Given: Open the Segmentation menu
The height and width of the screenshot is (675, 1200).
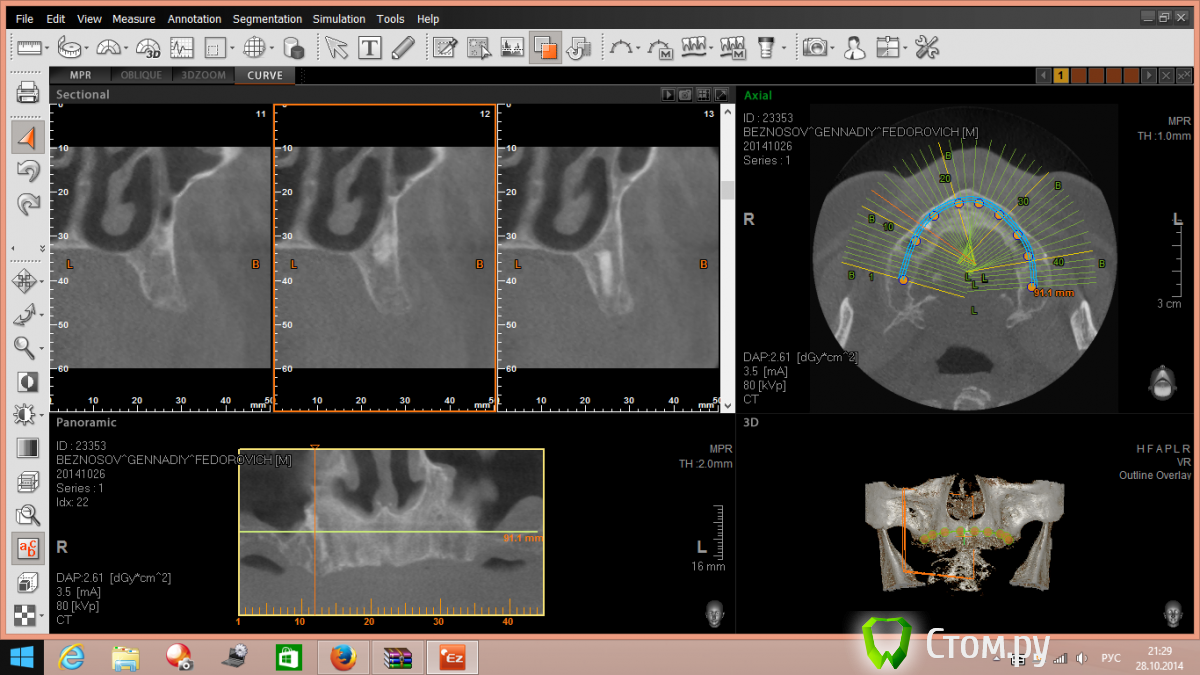Looking at the screenshot, I should tap(267, 19).
